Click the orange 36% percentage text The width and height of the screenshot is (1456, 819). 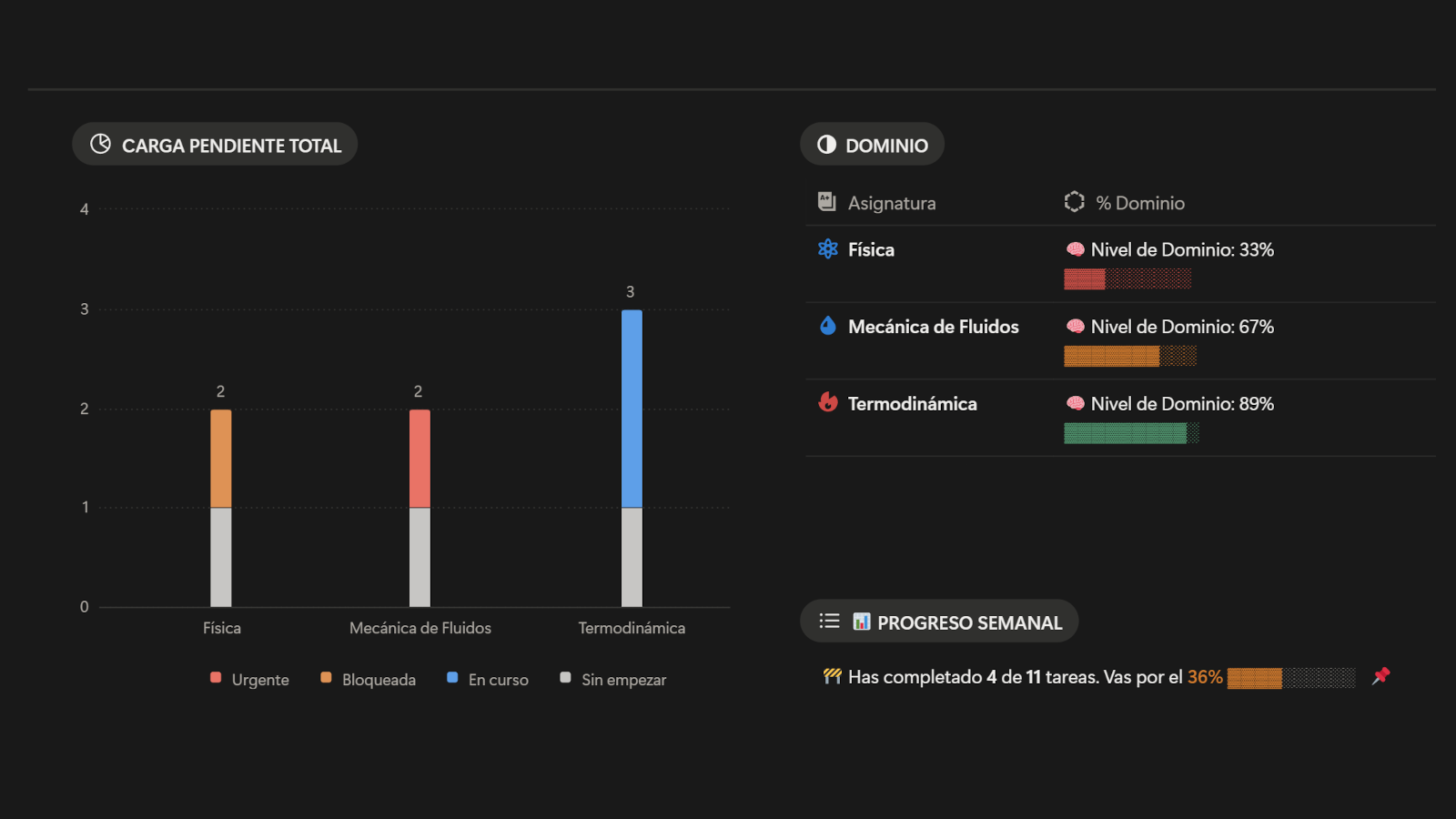(x=1205, y=677)
